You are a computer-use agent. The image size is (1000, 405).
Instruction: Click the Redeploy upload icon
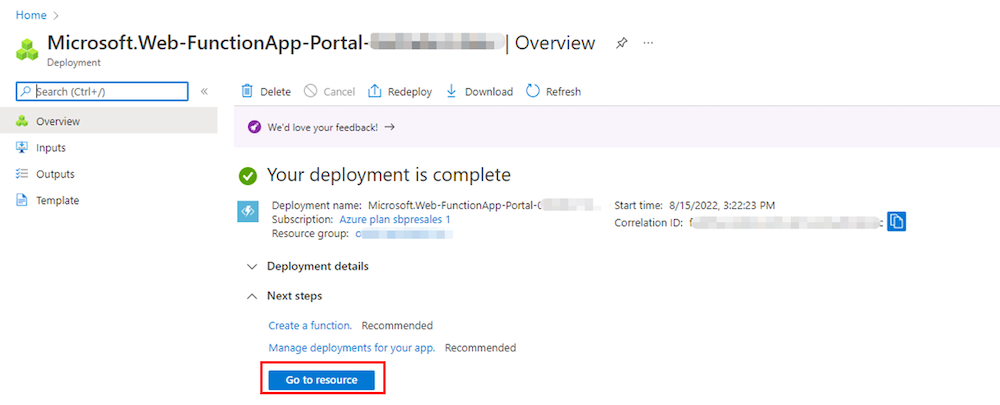(x=375, y=91)
